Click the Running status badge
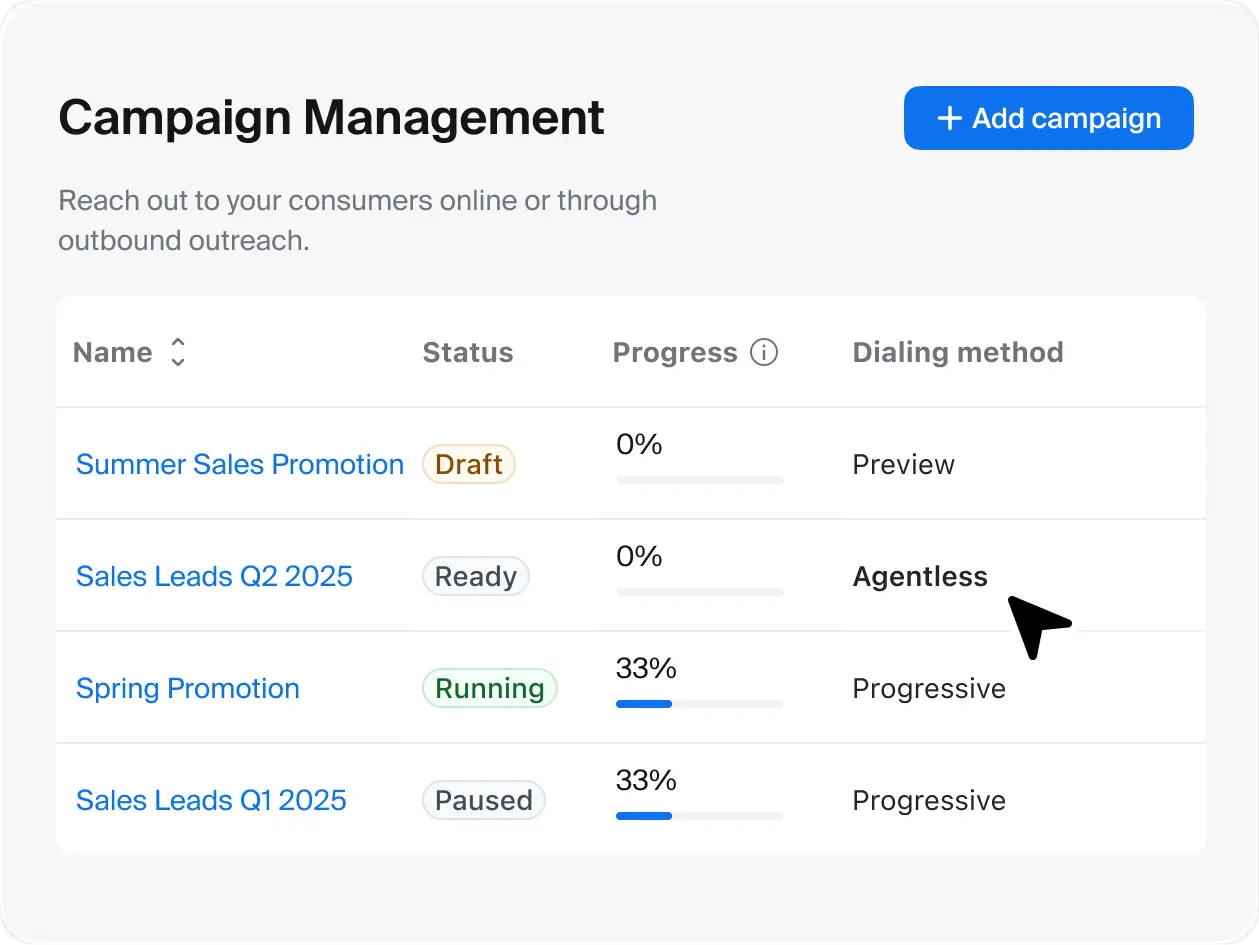This screenshot has height=945, width=1259. [489, 688]
